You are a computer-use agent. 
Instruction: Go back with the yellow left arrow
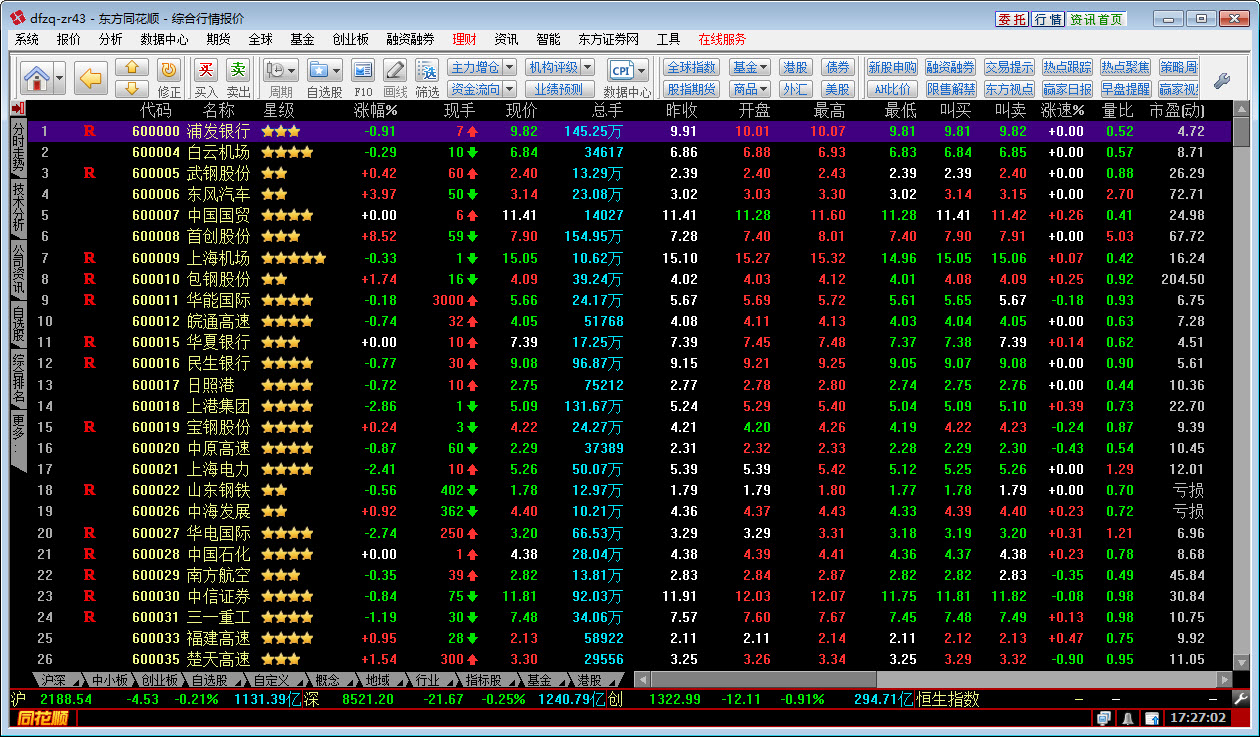[91, 77]
